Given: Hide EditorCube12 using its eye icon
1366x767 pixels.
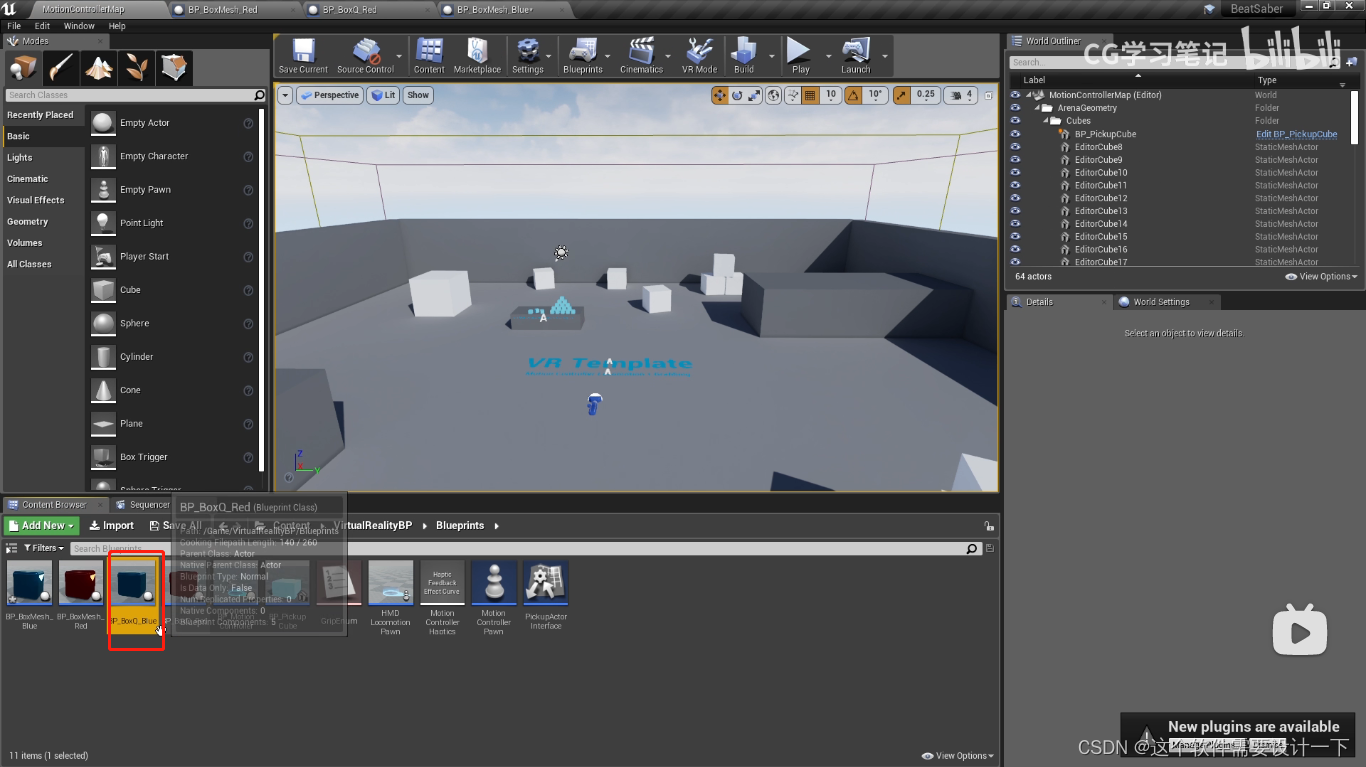Looking at the screenshot, I should pos(1016,198).
